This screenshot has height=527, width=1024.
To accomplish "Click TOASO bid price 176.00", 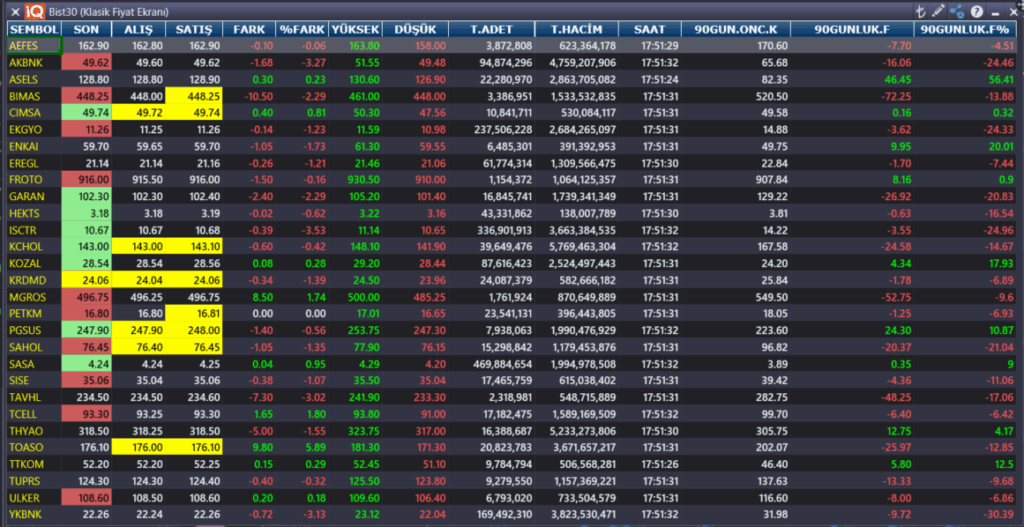I will pos(138,448).
